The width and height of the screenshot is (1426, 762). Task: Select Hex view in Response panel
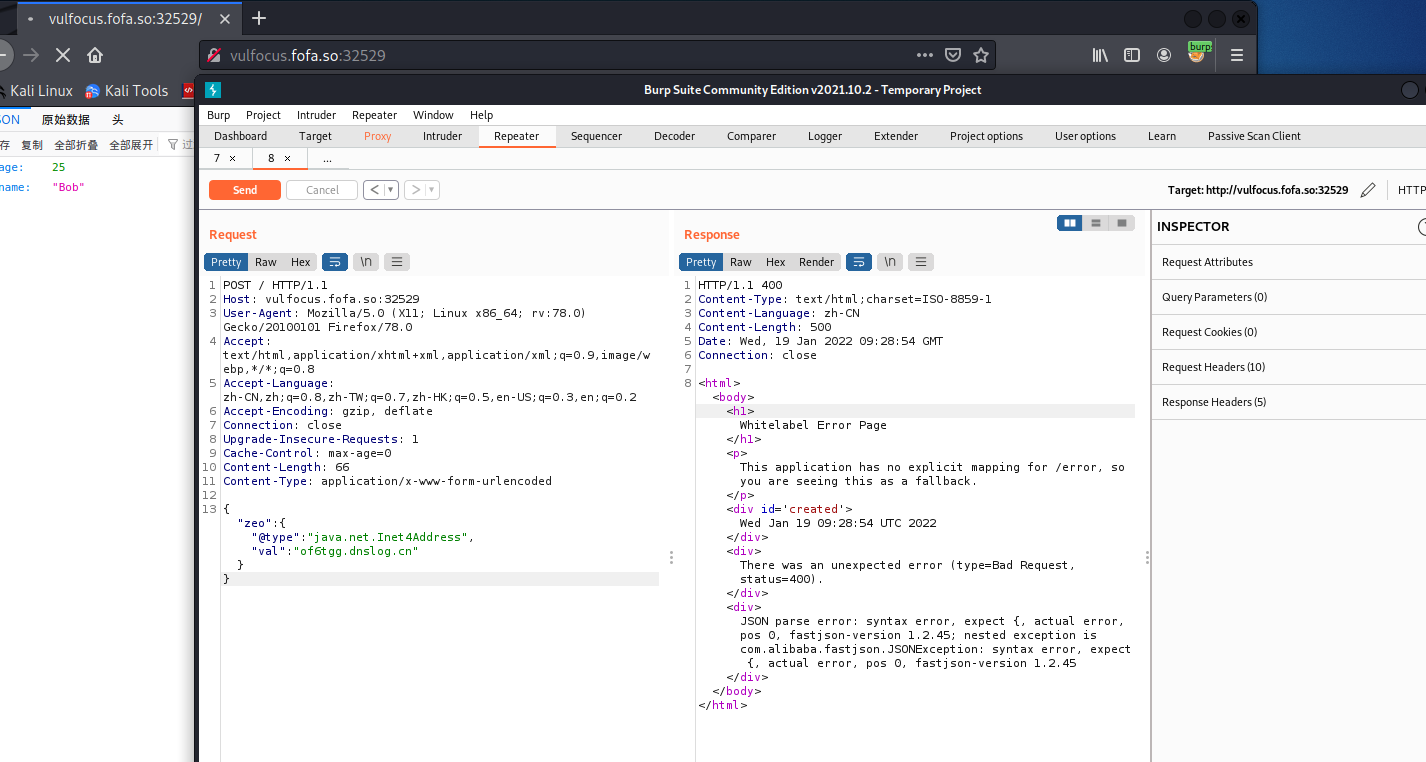pyautogui.click(x=776, y=262)
